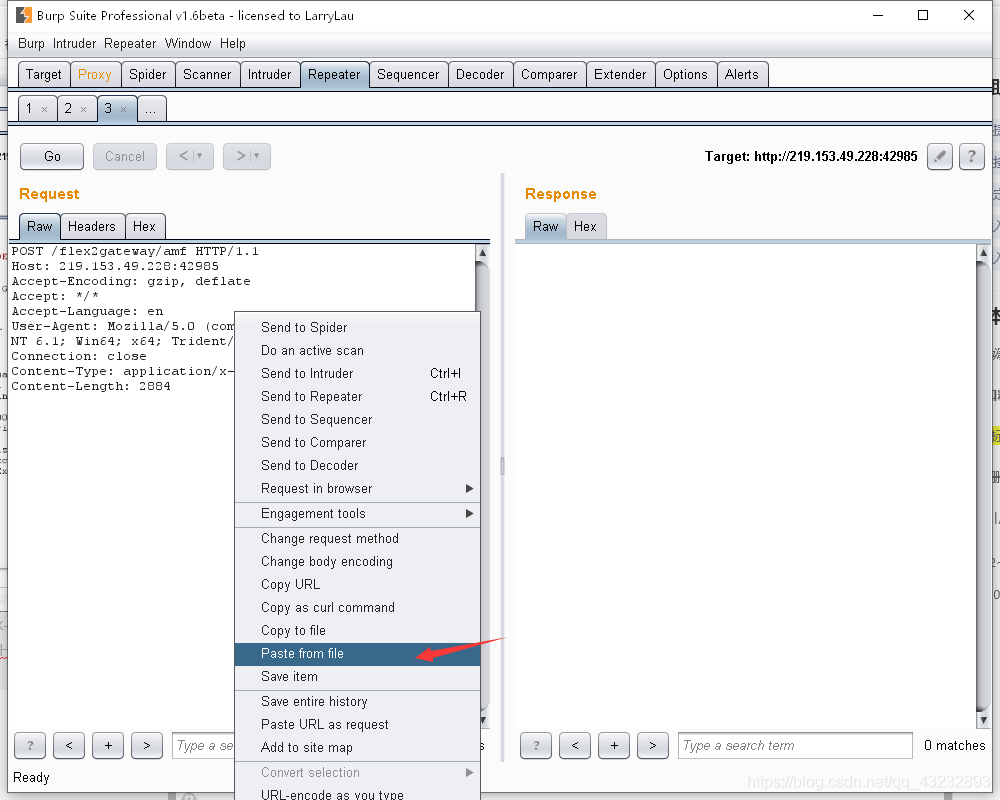Focus Request search term field
Image resolution: width=1000 pixels, height=800 pixels.
tap(203, 745)
